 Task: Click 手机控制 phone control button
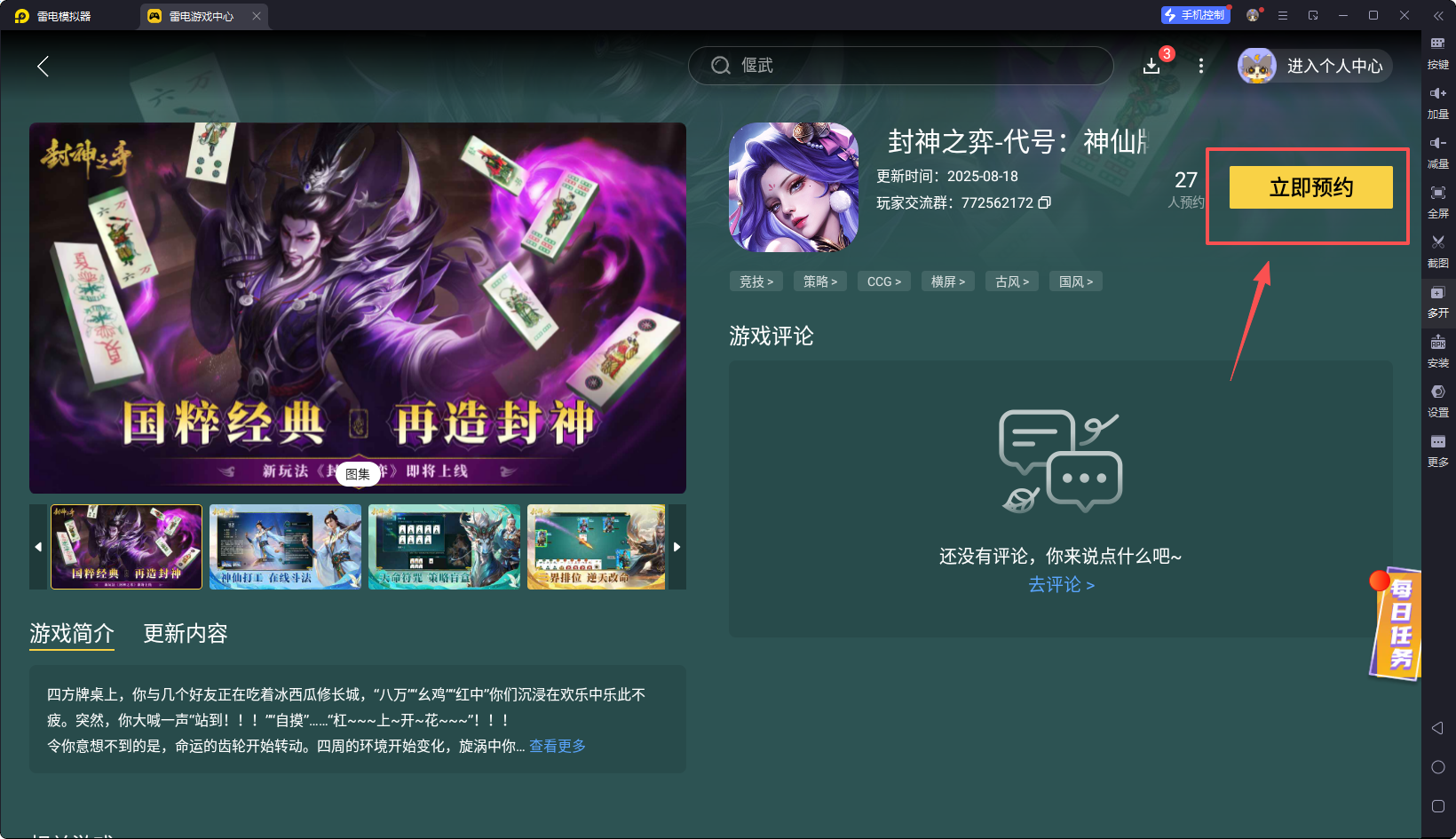click(x=1195, y=15)
